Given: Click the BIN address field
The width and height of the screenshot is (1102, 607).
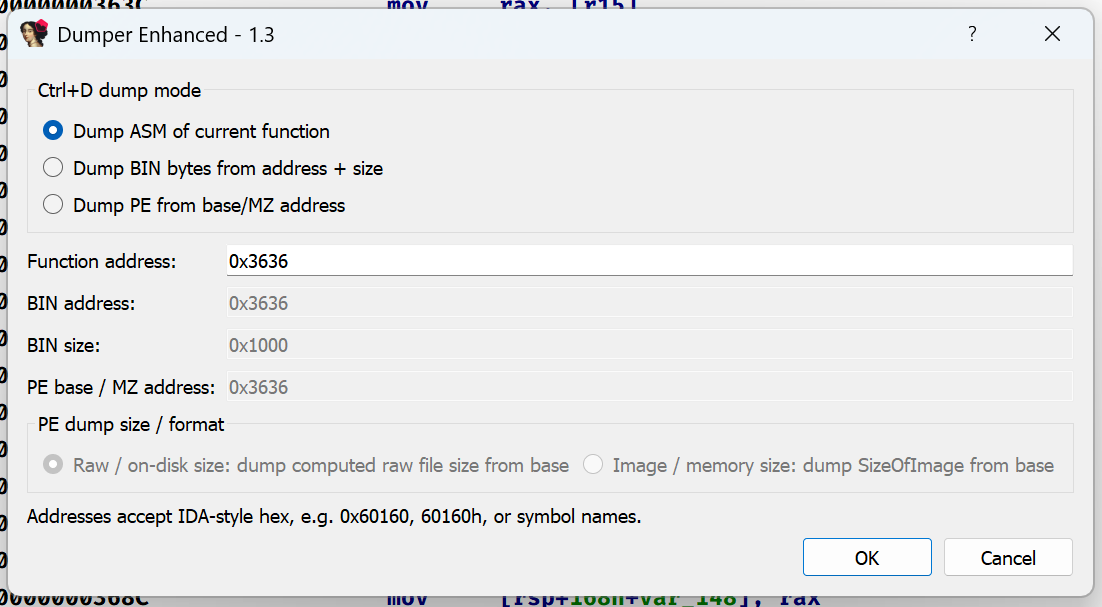Looking at the screenshot, I should point(649,304).
